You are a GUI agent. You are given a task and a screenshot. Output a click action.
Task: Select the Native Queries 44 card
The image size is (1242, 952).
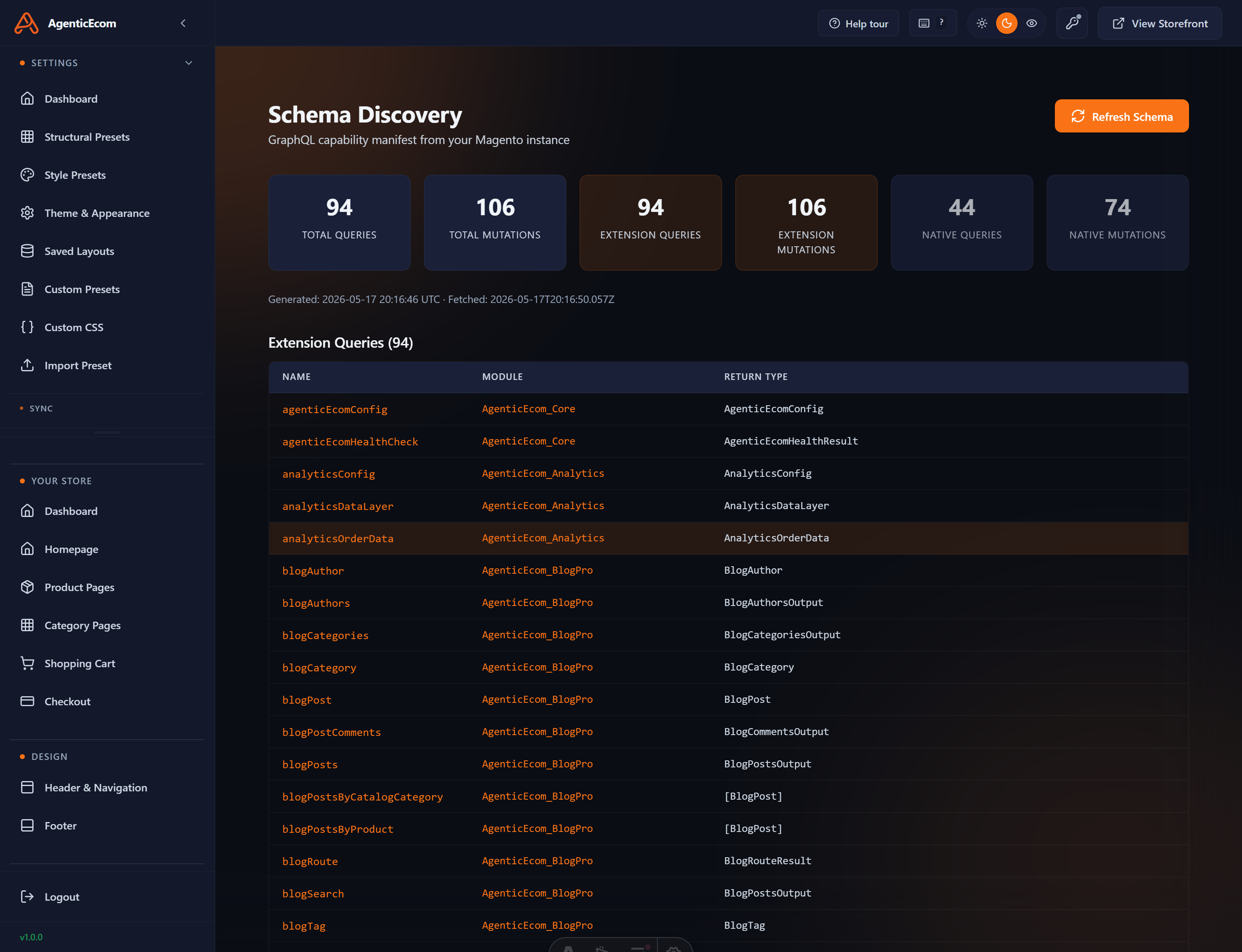961,223
